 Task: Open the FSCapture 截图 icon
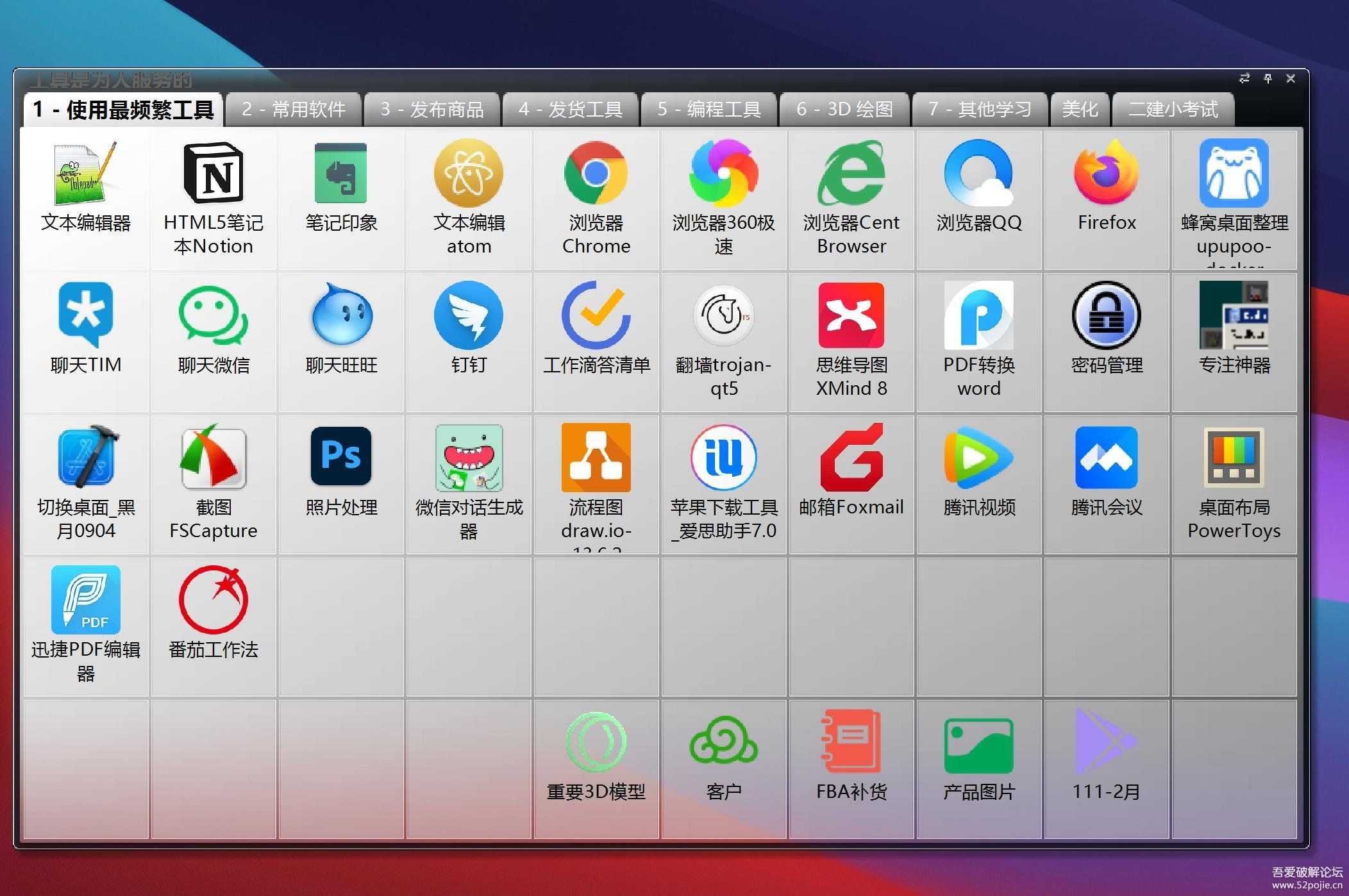(x=213, y=458)
